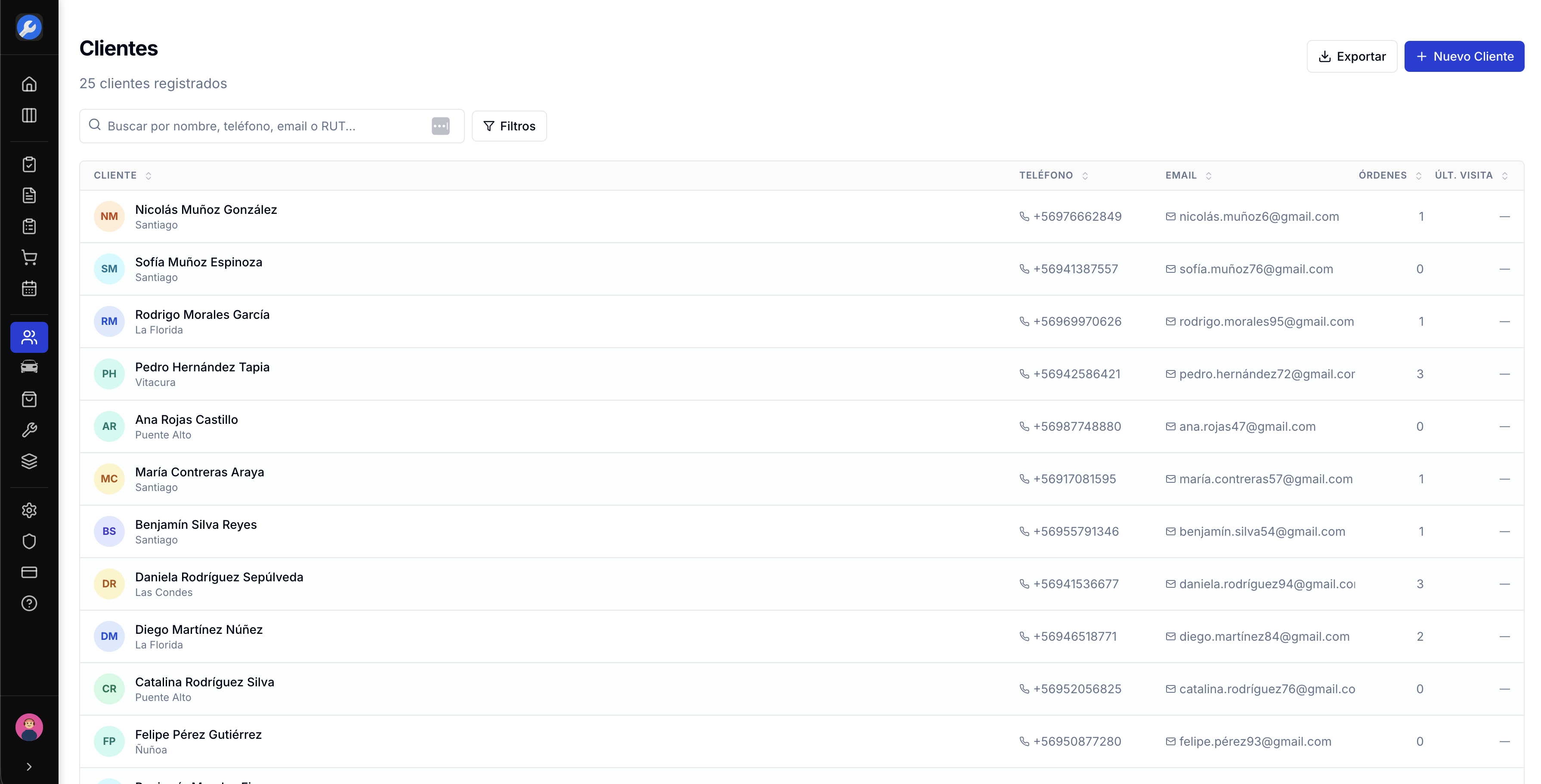Image resolution: width=1541 pixels, height=784 pixels.
Task: Select the clients people icon
Action: [29, 337]
